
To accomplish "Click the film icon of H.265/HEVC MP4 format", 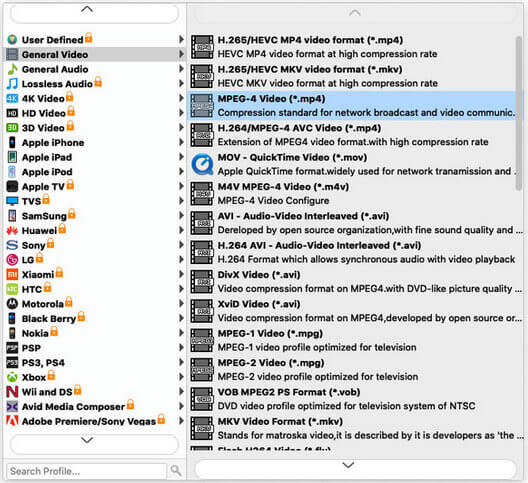I will click(x=202, y=47).
